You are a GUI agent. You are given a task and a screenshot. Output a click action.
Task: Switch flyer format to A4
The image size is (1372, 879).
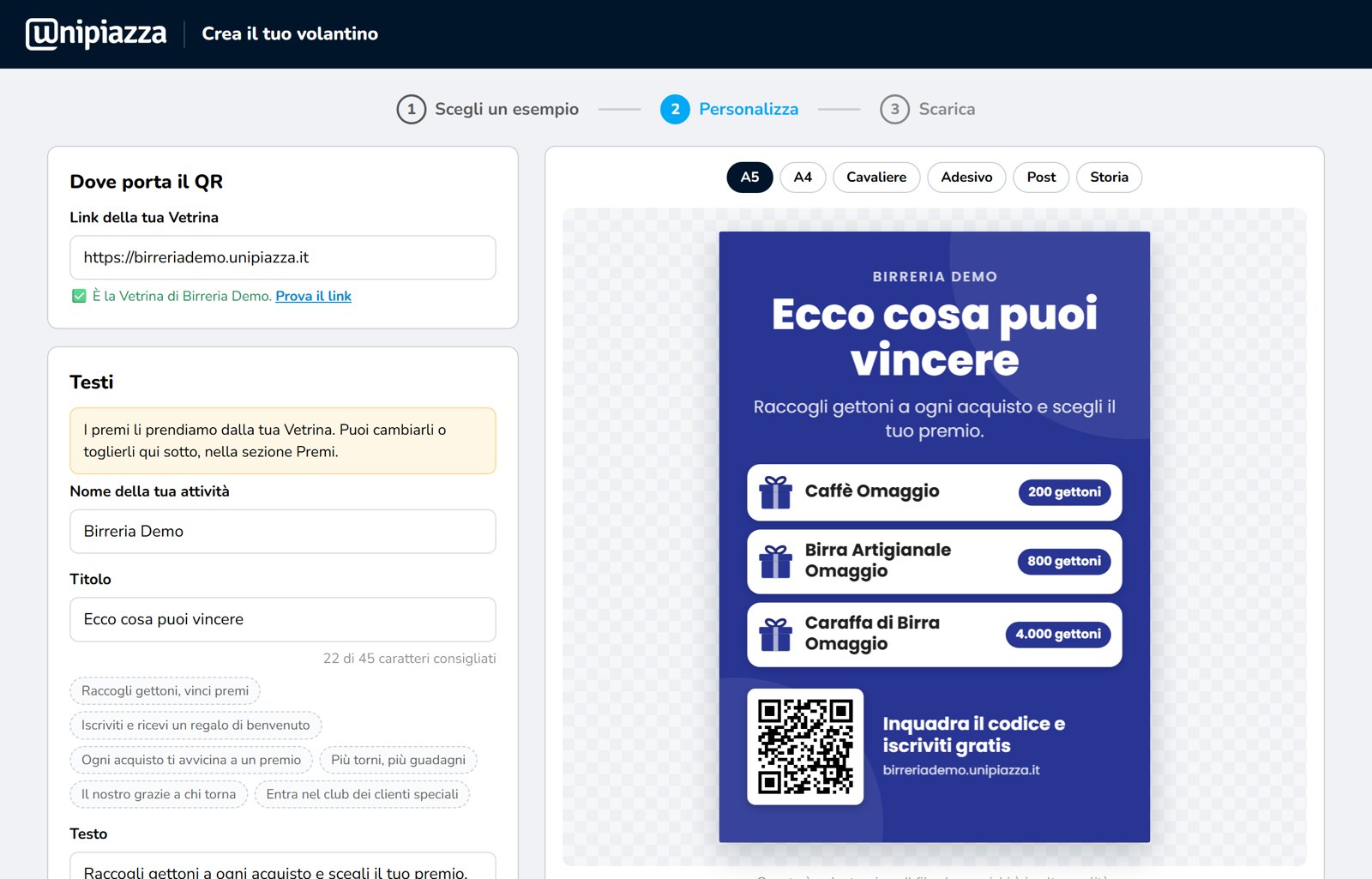coord(803,178)
